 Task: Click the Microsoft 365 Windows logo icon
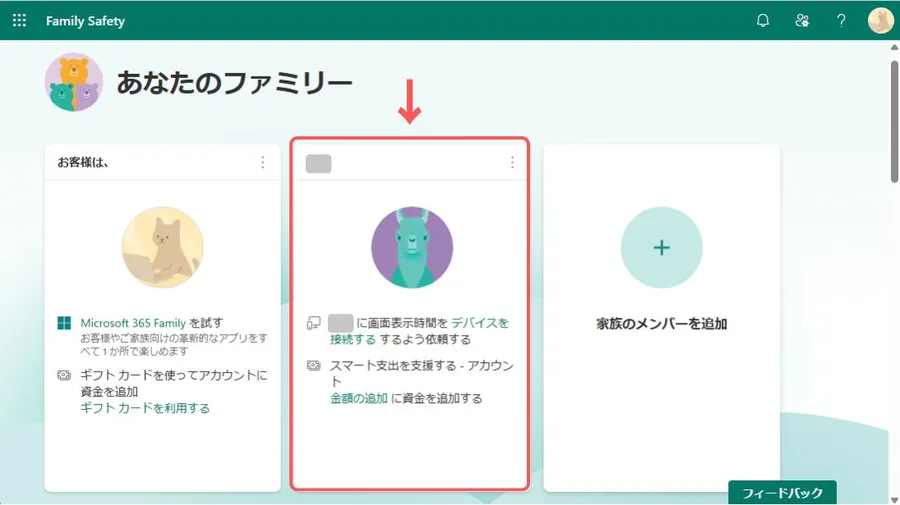pos(65,323)
